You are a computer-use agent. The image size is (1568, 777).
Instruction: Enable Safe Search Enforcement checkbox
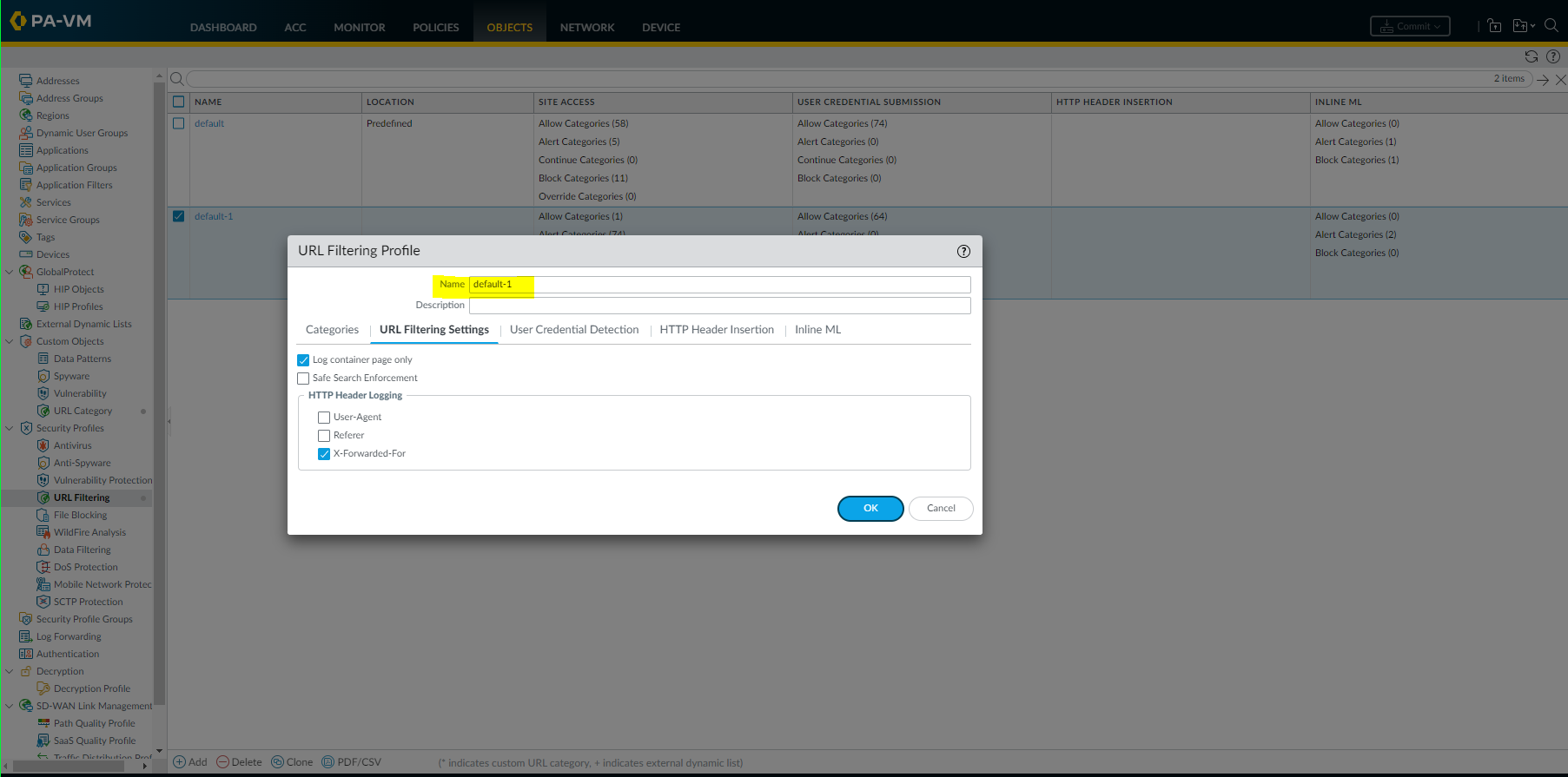303,379
